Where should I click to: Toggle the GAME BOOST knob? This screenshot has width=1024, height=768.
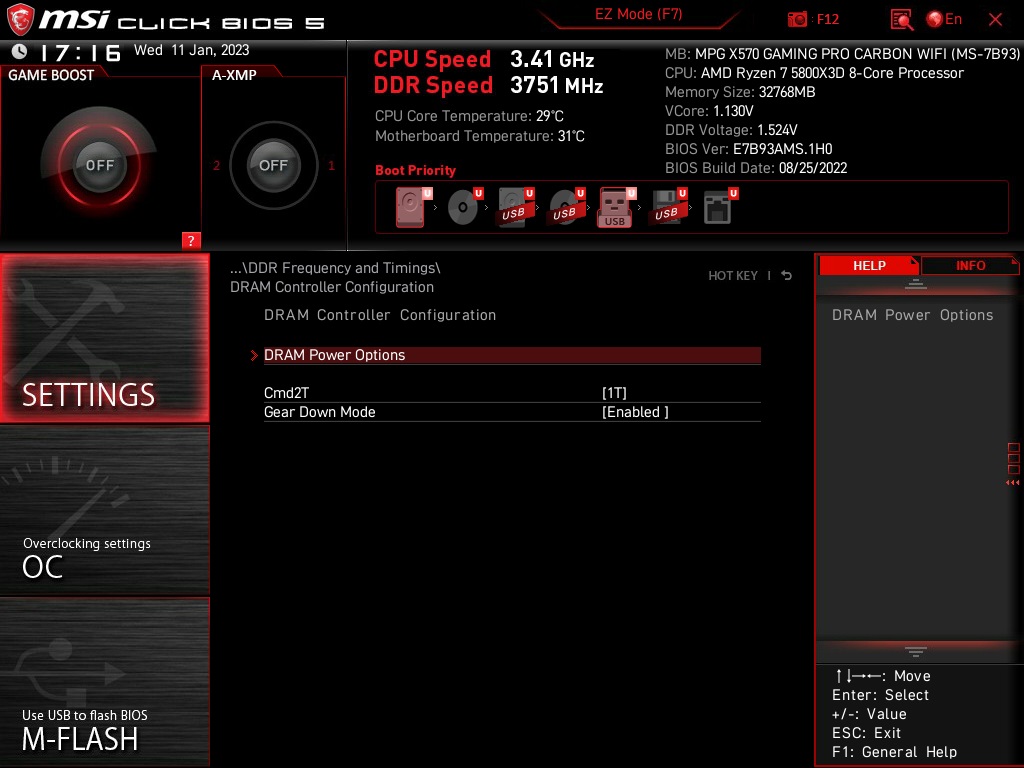99,165
